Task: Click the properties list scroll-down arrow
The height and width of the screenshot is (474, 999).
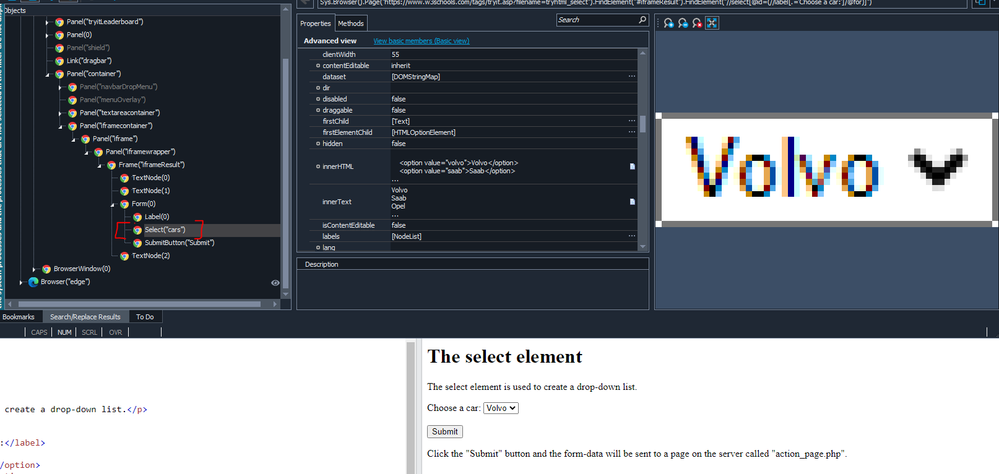Action: tap(643, 247)
